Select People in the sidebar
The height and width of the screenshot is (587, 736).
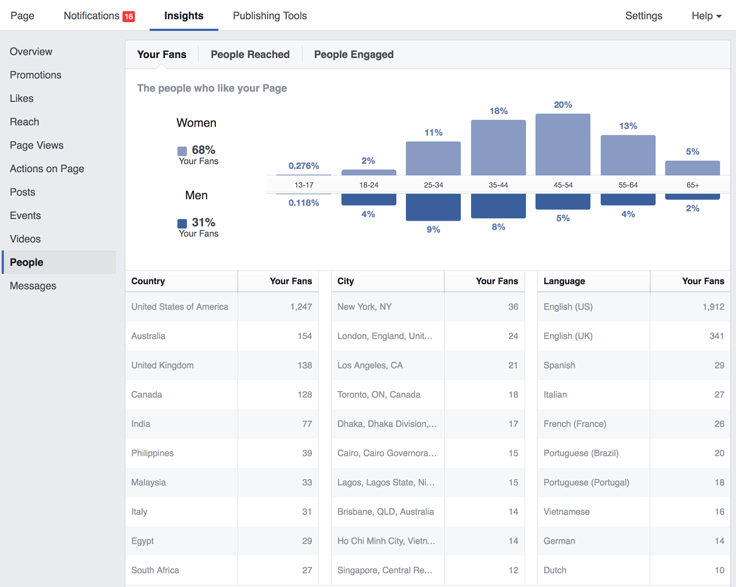[x=59, y=262]
